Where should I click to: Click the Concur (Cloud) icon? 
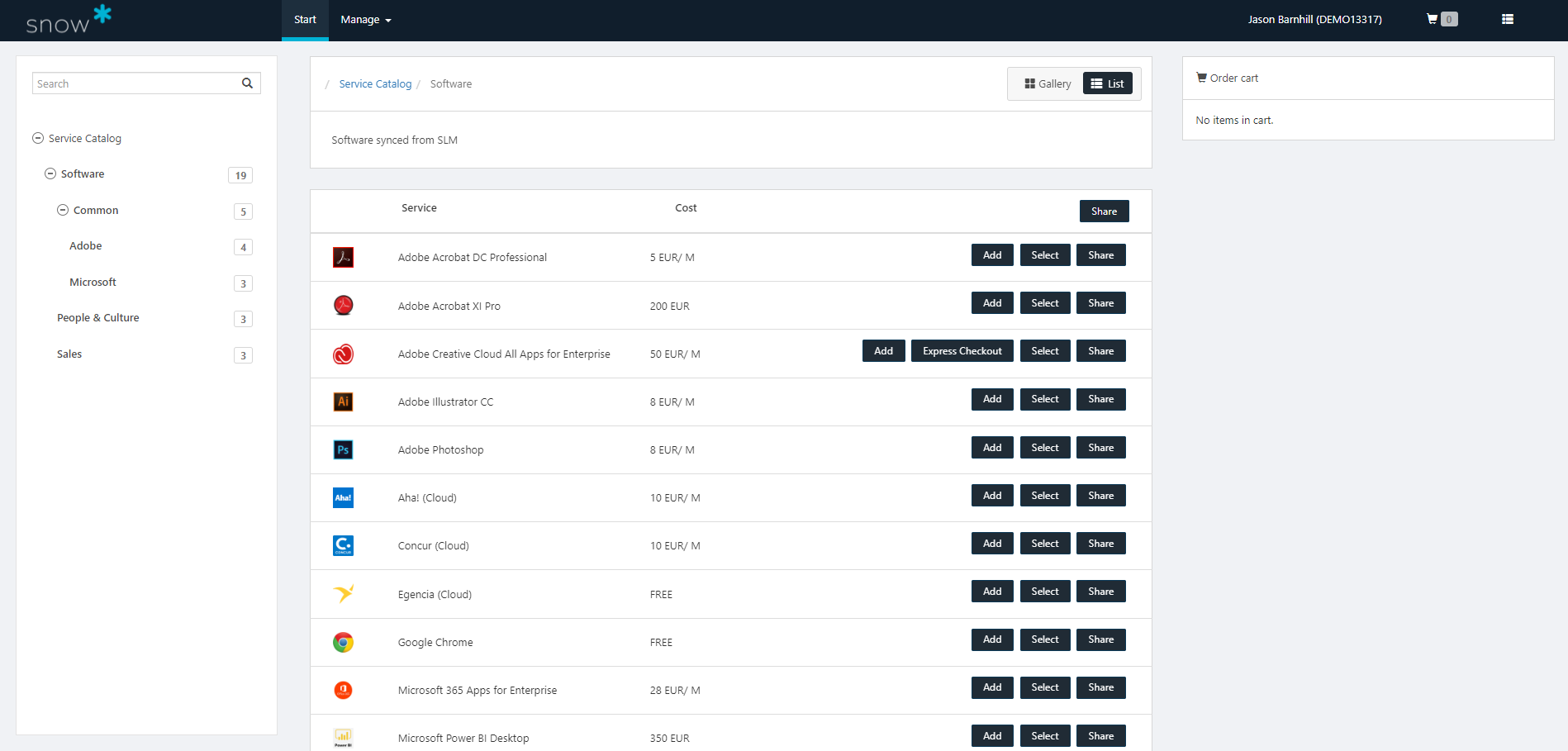tap(343, 545)
